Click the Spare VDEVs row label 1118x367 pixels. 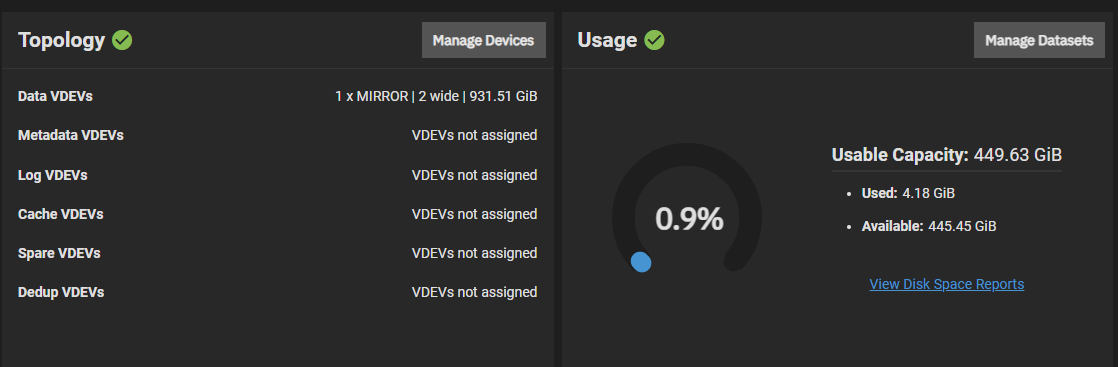[59, 254]
